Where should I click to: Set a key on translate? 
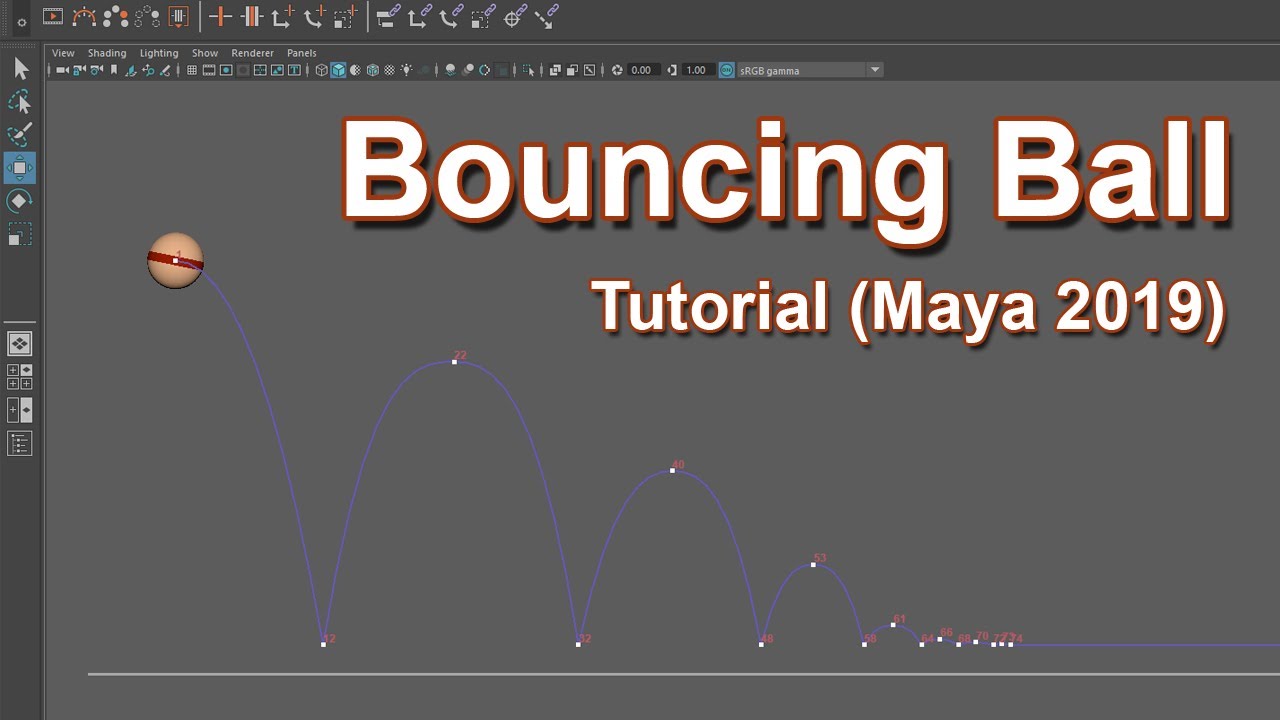[283, 16]
